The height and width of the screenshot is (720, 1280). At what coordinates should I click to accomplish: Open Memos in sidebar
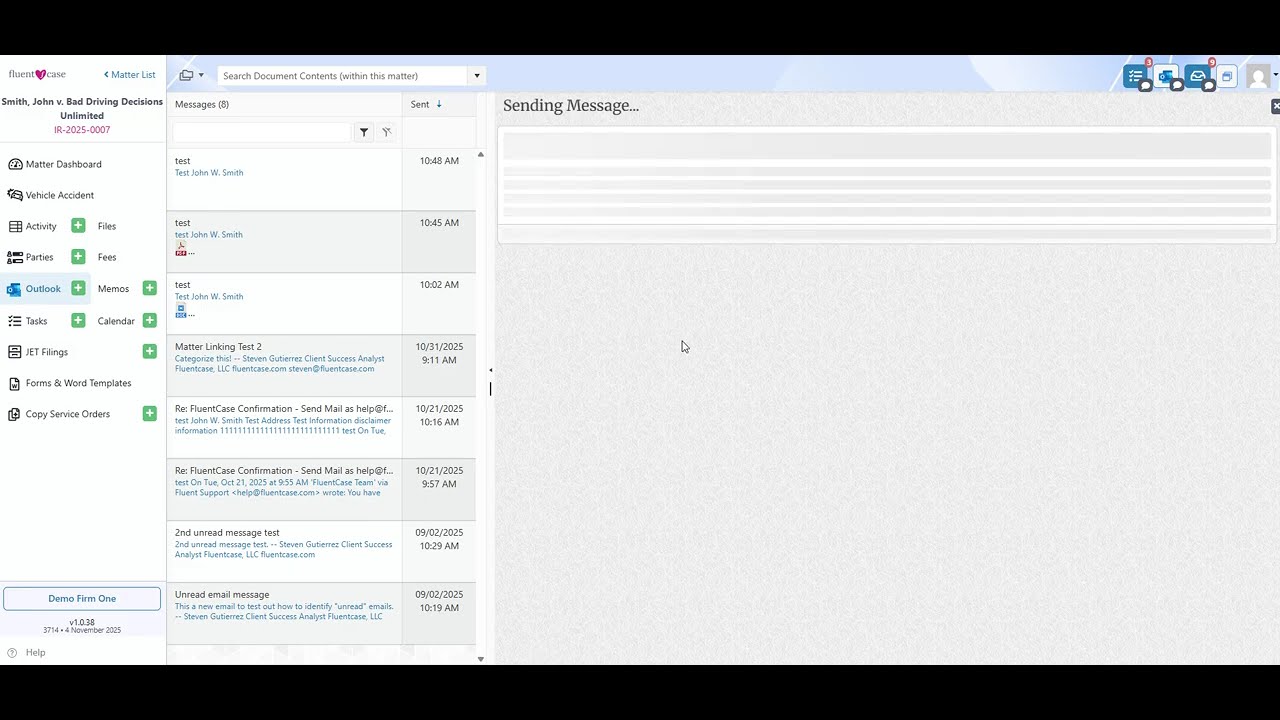[113, 289]
